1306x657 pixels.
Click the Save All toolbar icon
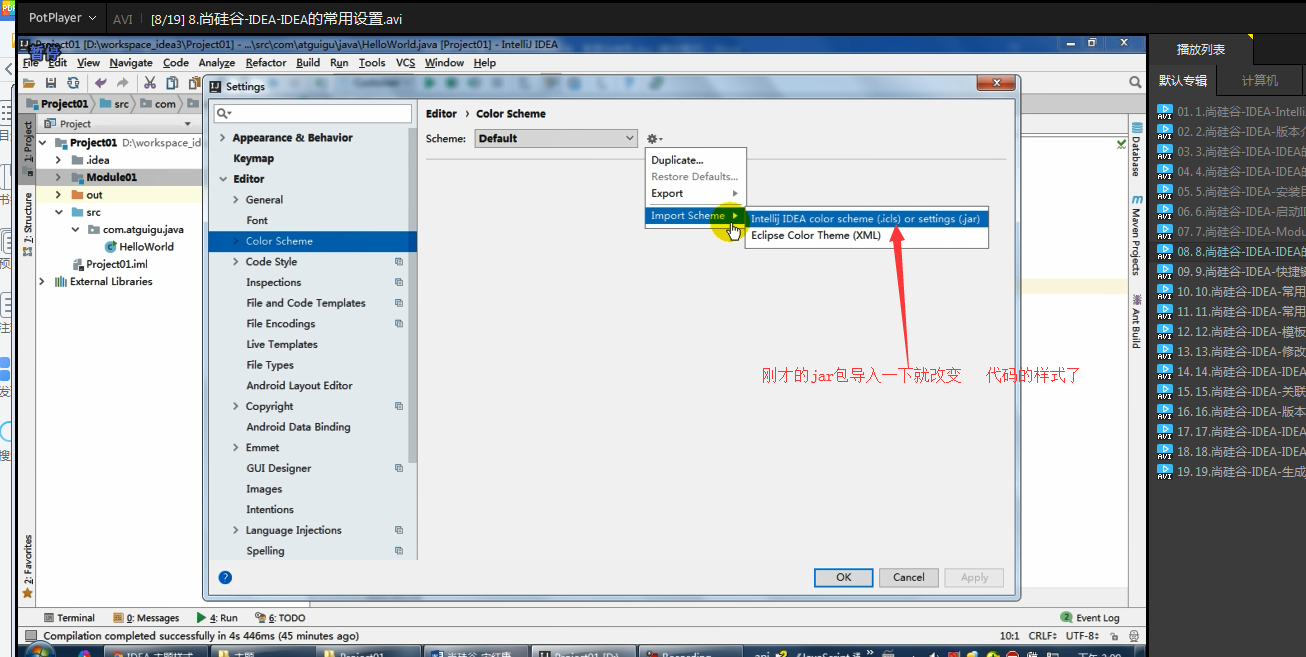coord(51,83)
